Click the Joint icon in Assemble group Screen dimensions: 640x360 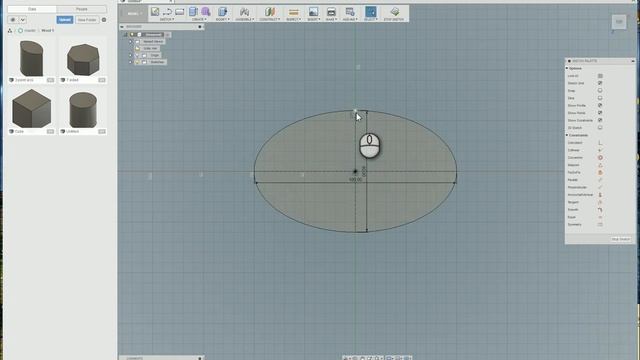(244, 12)
